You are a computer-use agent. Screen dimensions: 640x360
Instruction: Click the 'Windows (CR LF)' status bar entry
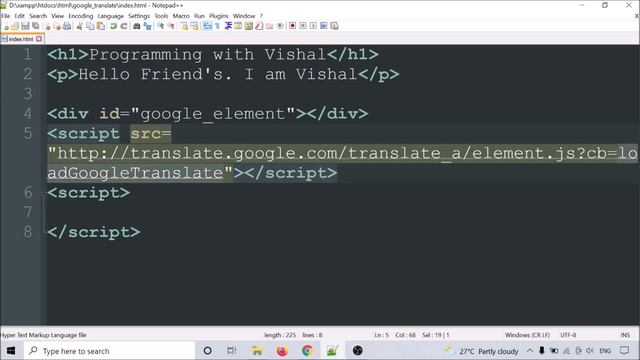click(x=527, y=335)
